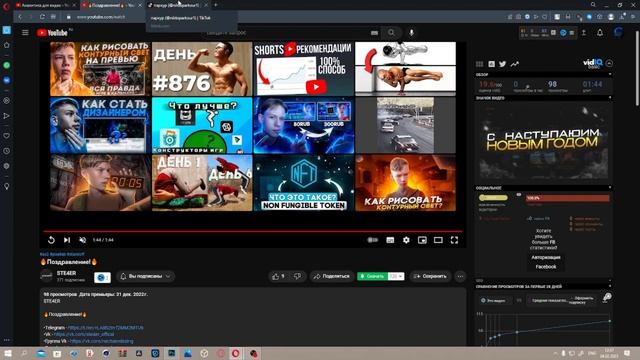Switch to the TikTok паркур tab
The height and width of the screenshot is (360, 640).
click(x=176, y=5)
